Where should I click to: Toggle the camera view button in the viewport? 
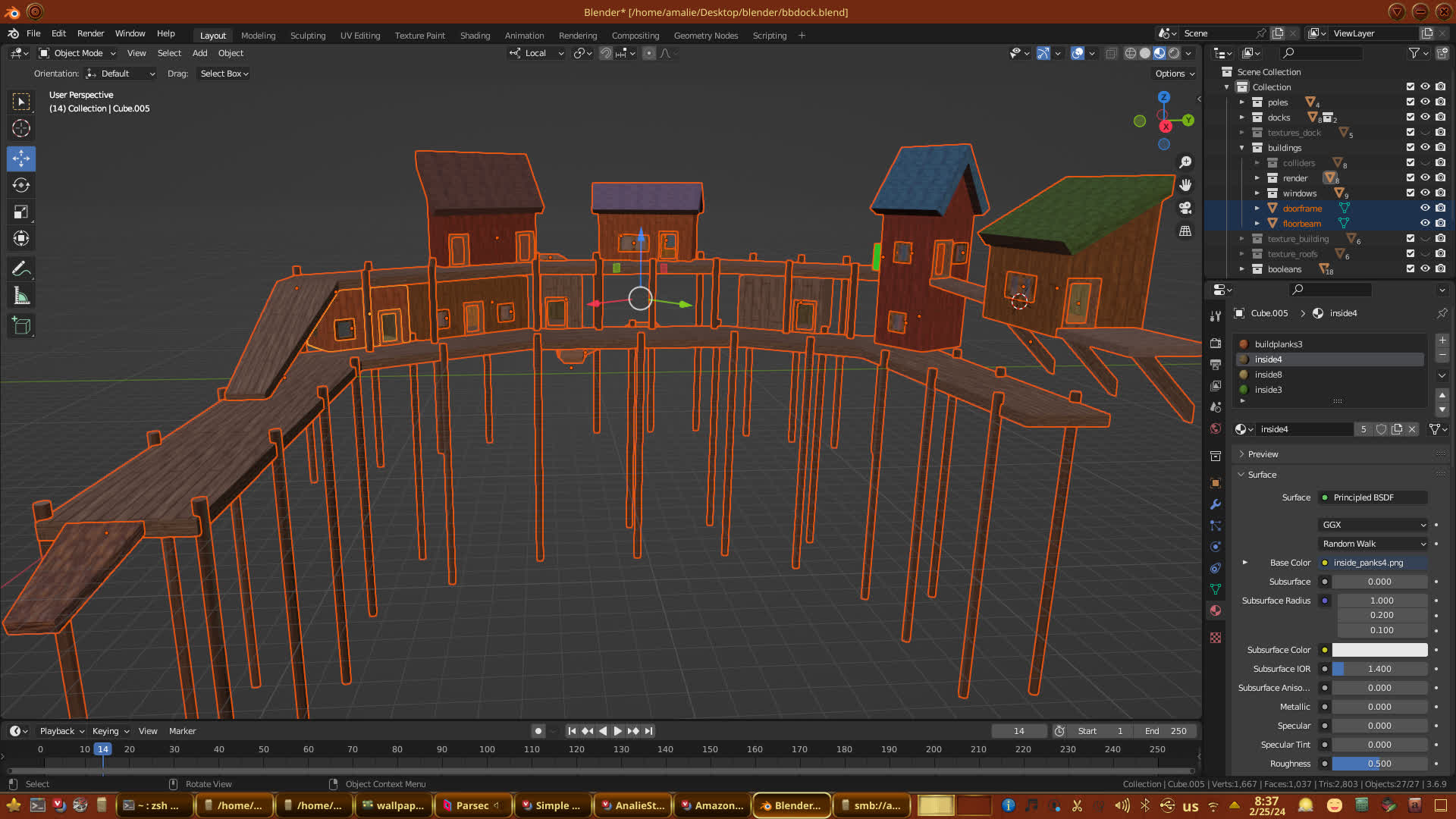(x=1185, y=208)
